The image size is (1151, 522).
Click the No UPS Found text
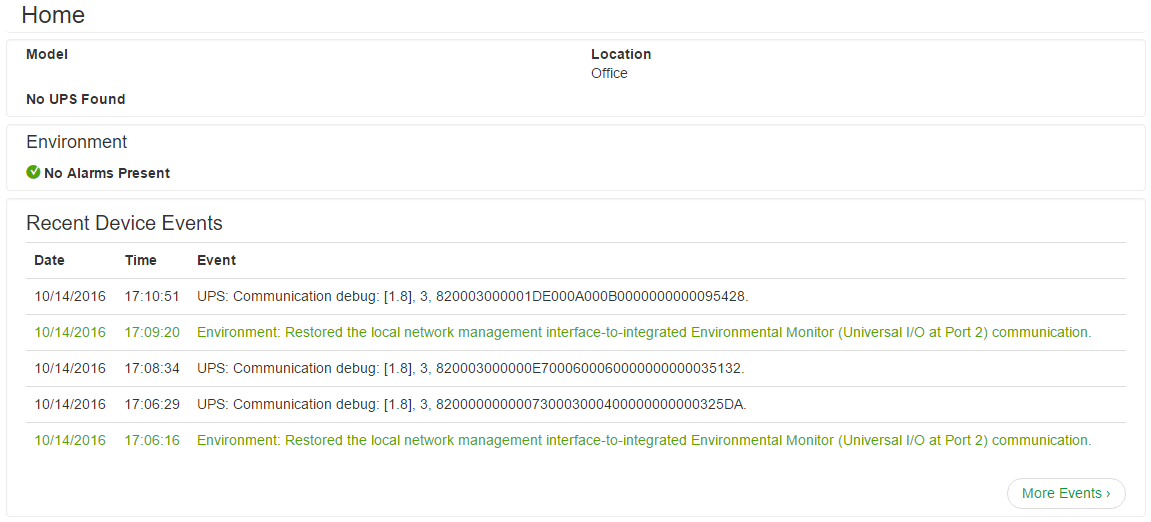coord(76,99)
